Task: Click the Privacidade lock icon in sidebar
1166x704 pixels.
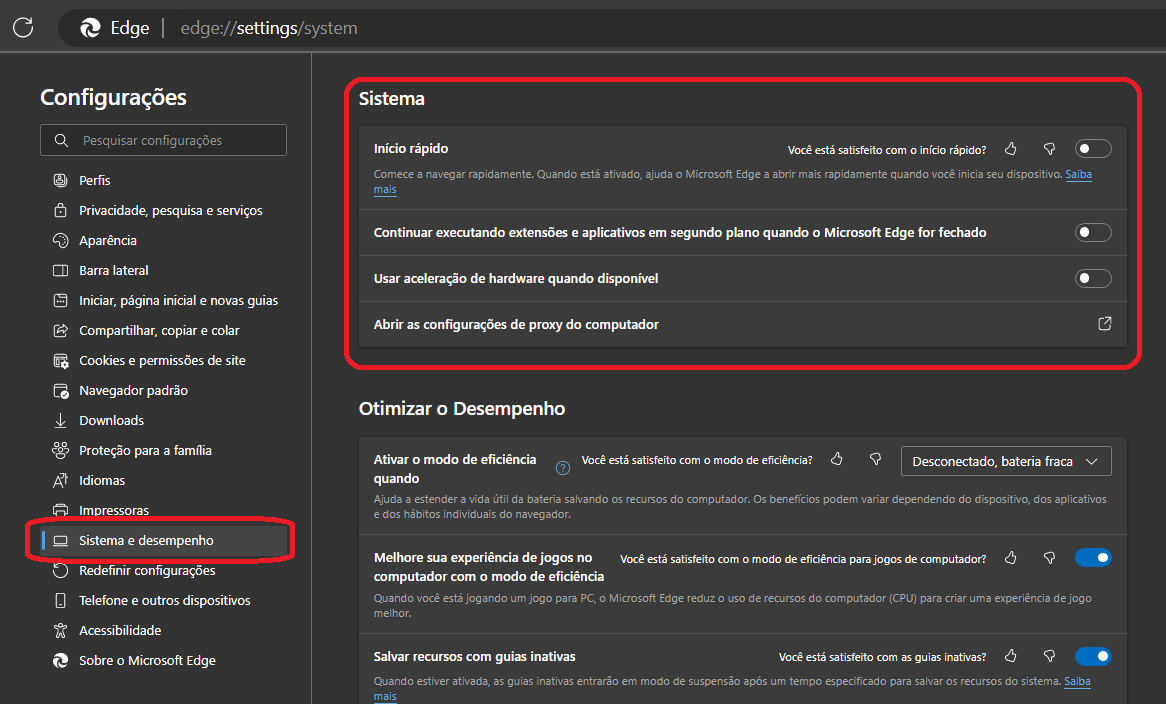Action: pos(60,210)
